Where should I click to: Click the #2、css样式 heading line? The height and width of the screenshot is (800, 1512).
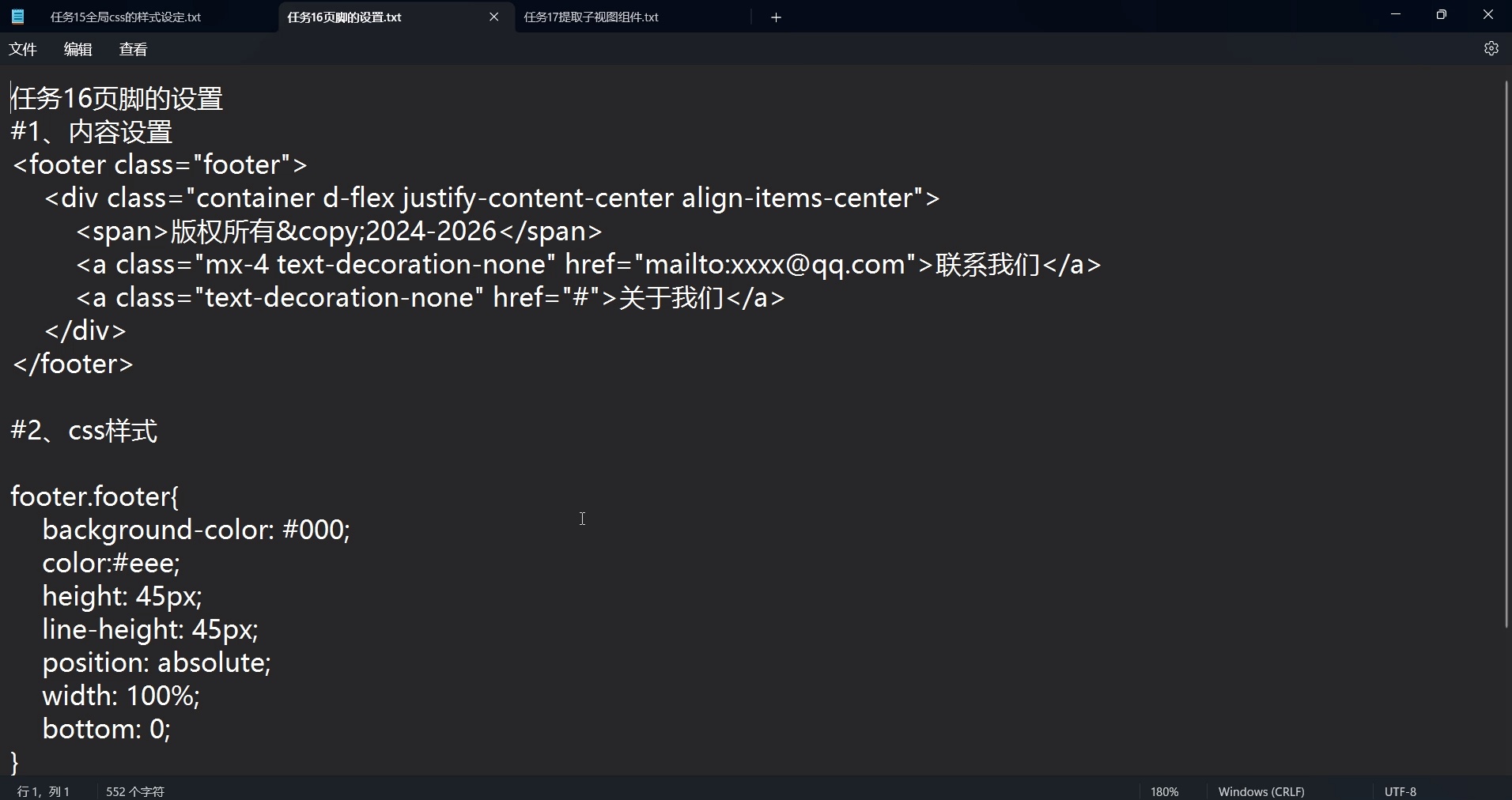click(83, 431)
